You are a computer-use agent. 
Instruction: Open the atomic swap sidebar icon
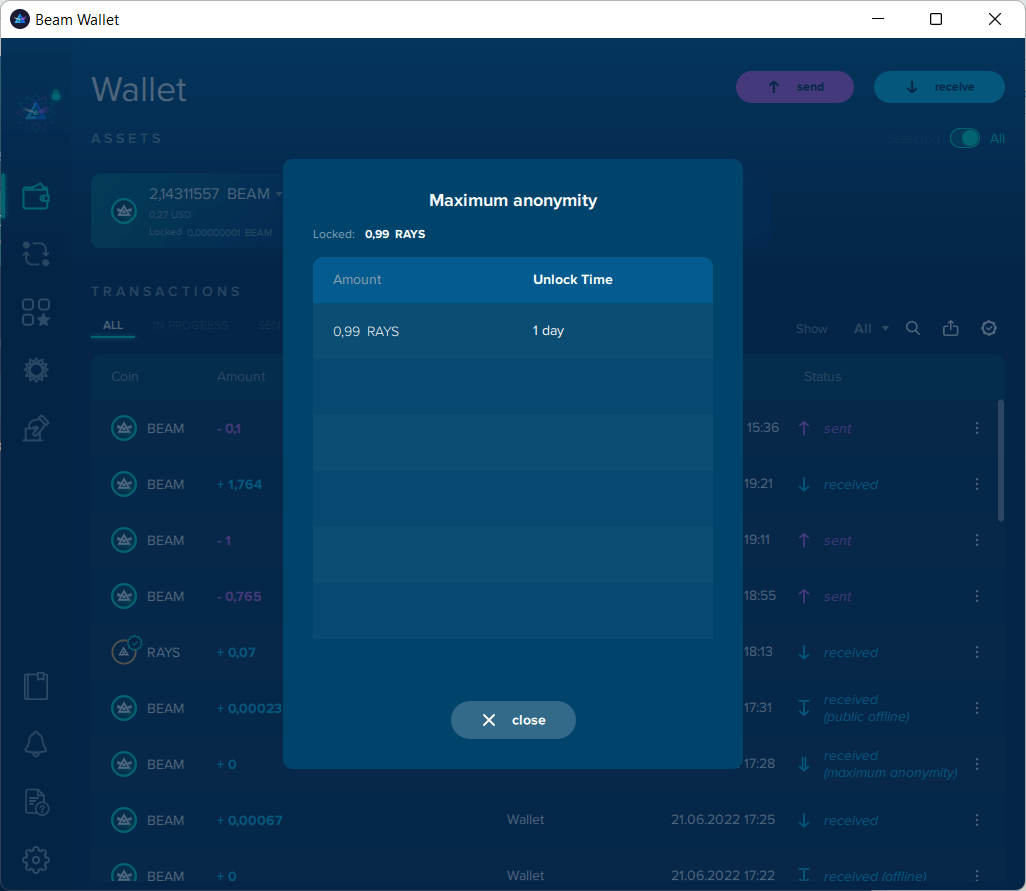click(x=36, y=254)
